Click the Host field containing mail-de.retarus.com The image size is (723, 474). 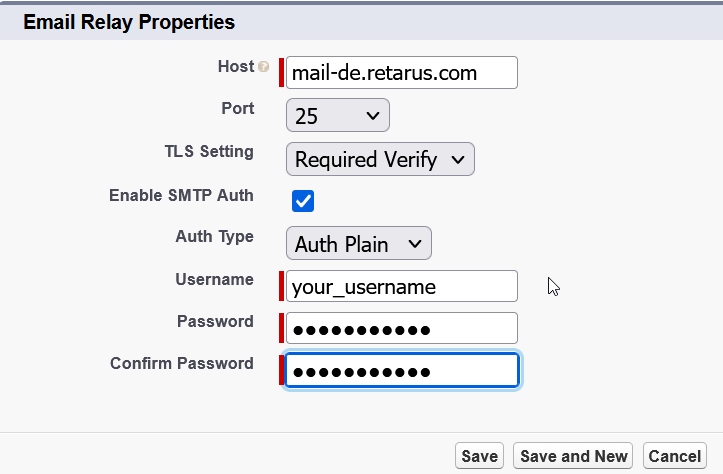coord(402,73)
